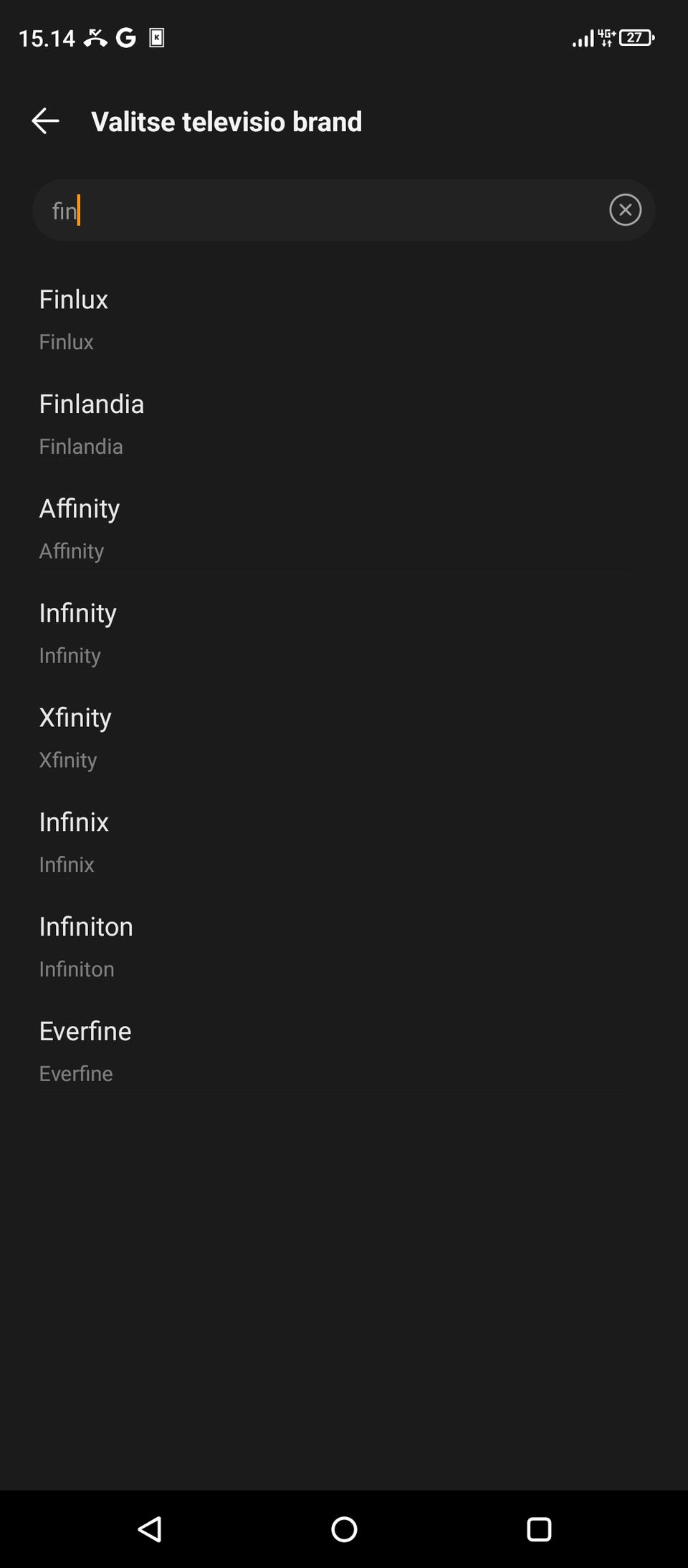Select the Finlux brand

tap(74, 318)
